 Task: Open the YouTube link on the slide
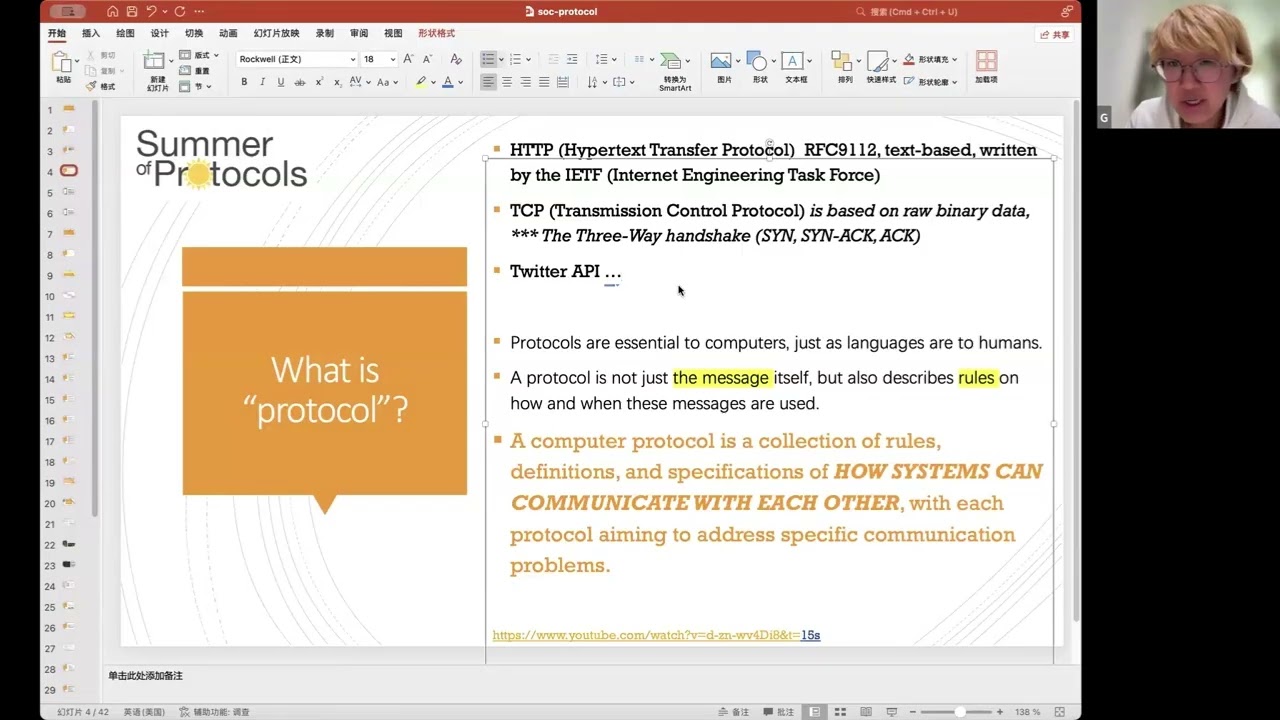(x=656, y=635)
